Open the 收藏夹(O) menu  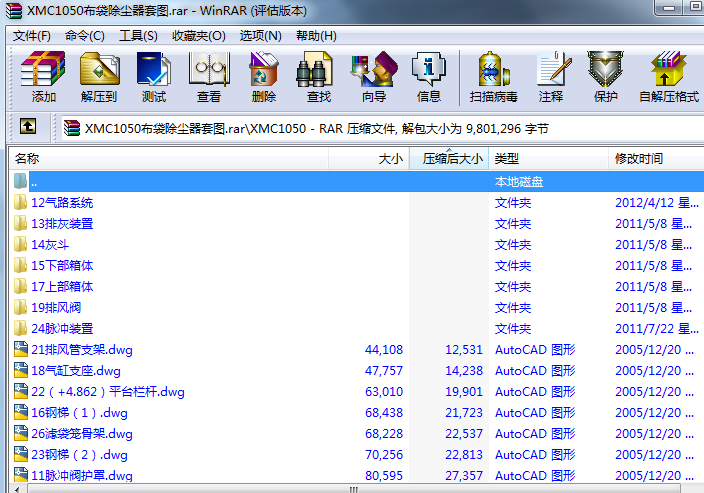pyautogui.click(x=199, y=36)
